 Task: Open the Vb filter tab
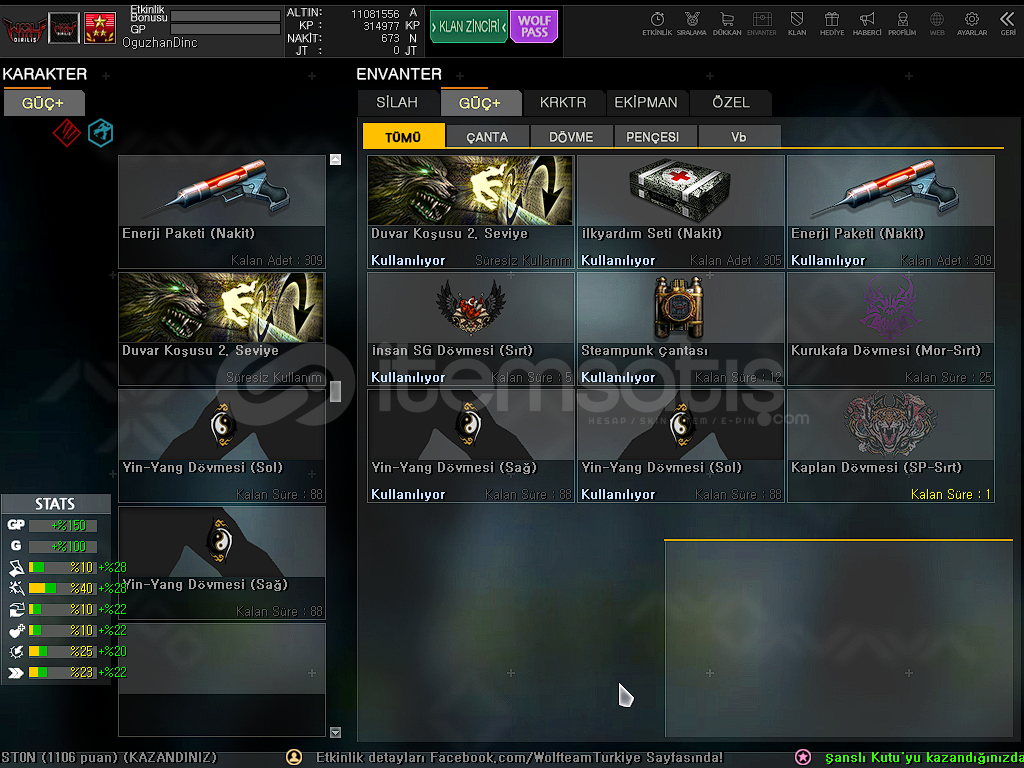click(x=739, y=136)
